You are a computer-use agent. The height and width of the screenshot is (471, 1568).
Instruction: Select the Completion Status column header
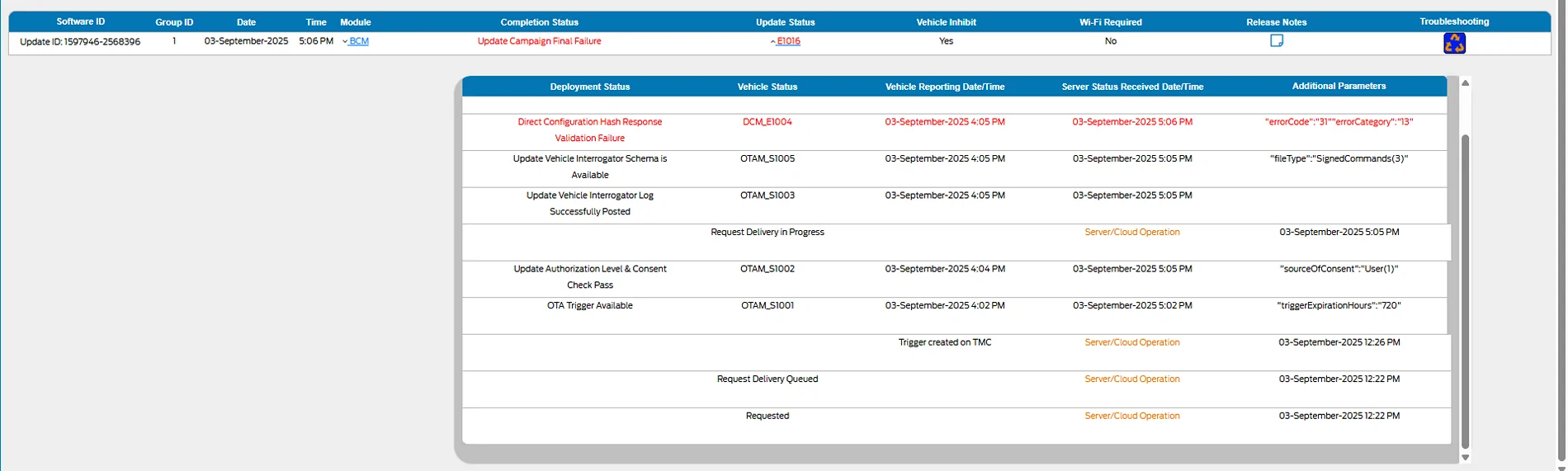tap(539, 22)
